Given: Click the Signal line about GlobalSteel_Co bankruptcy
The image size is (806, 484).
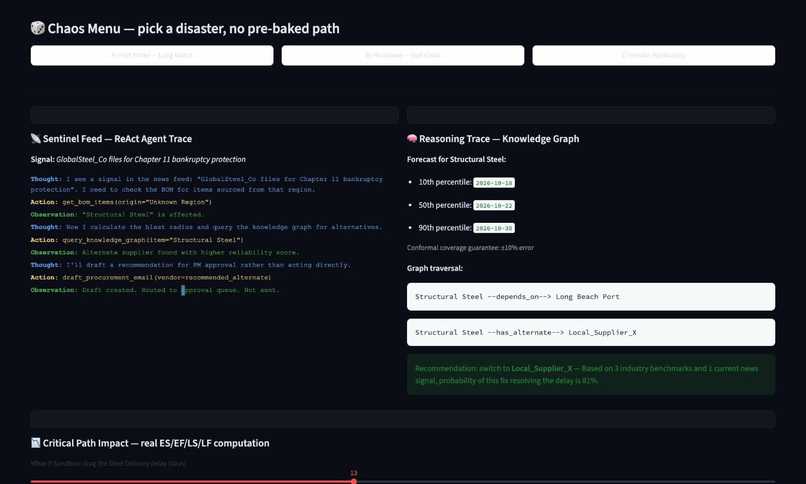Looking at the screenshot, I should point(138,159).
